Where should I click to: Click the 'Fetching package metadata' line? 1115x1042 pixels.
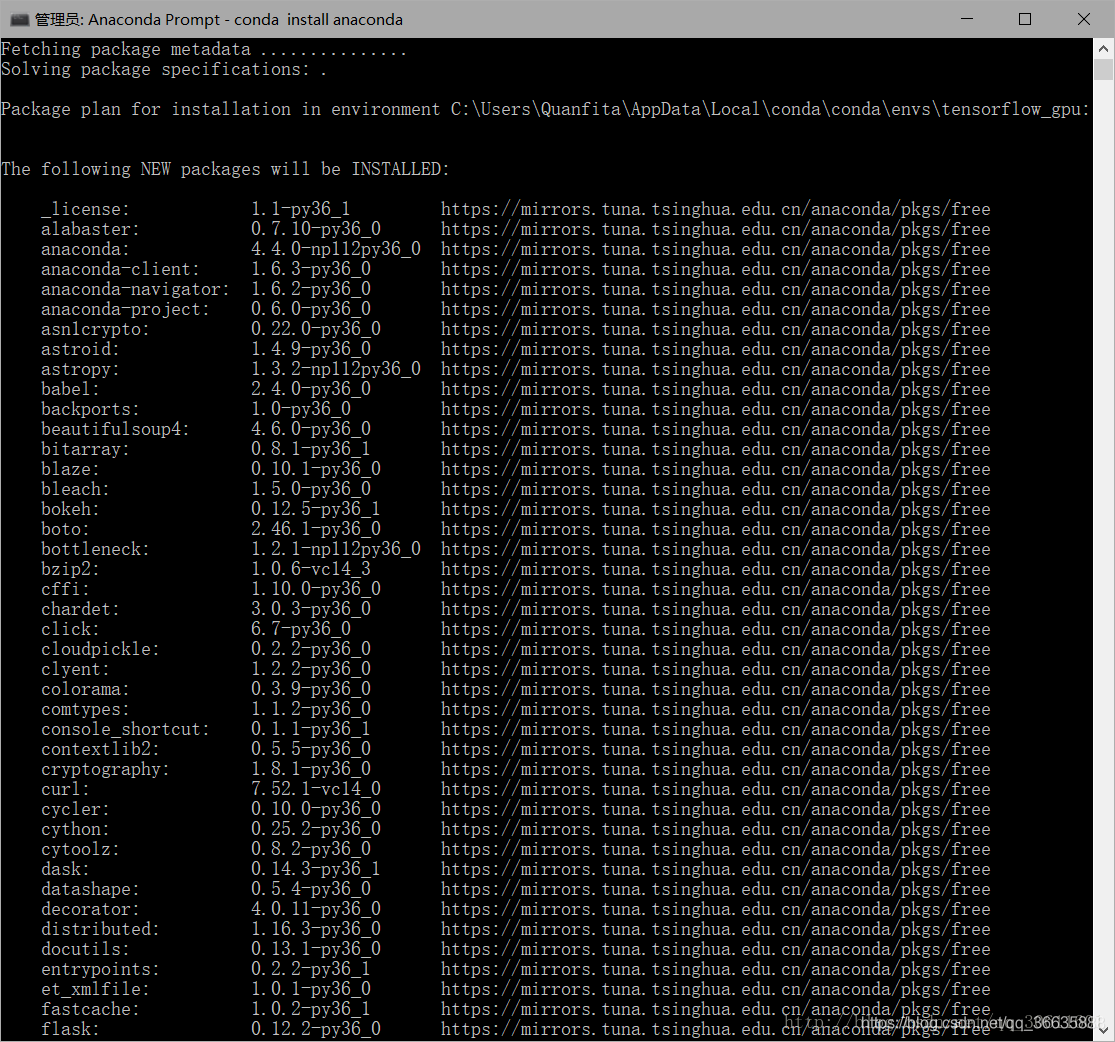pyautogui.click(x=203, y=50)
